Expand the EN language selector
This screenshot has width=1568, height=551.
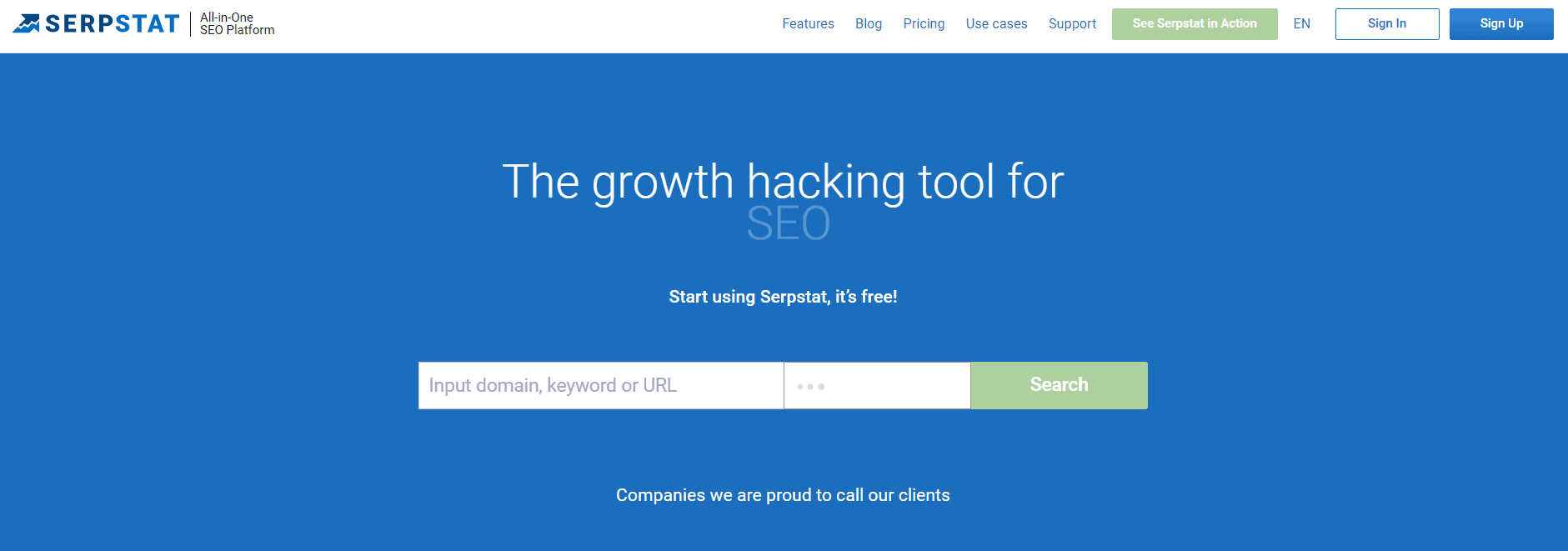[1301, 24]
